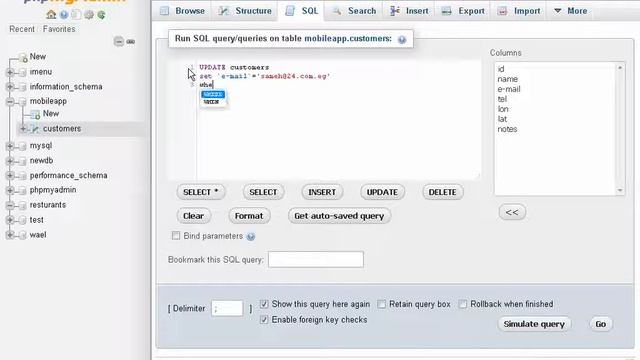Click the test database icon
The width and height of the screenshot is (640, 360).
[x=23, y=220]
